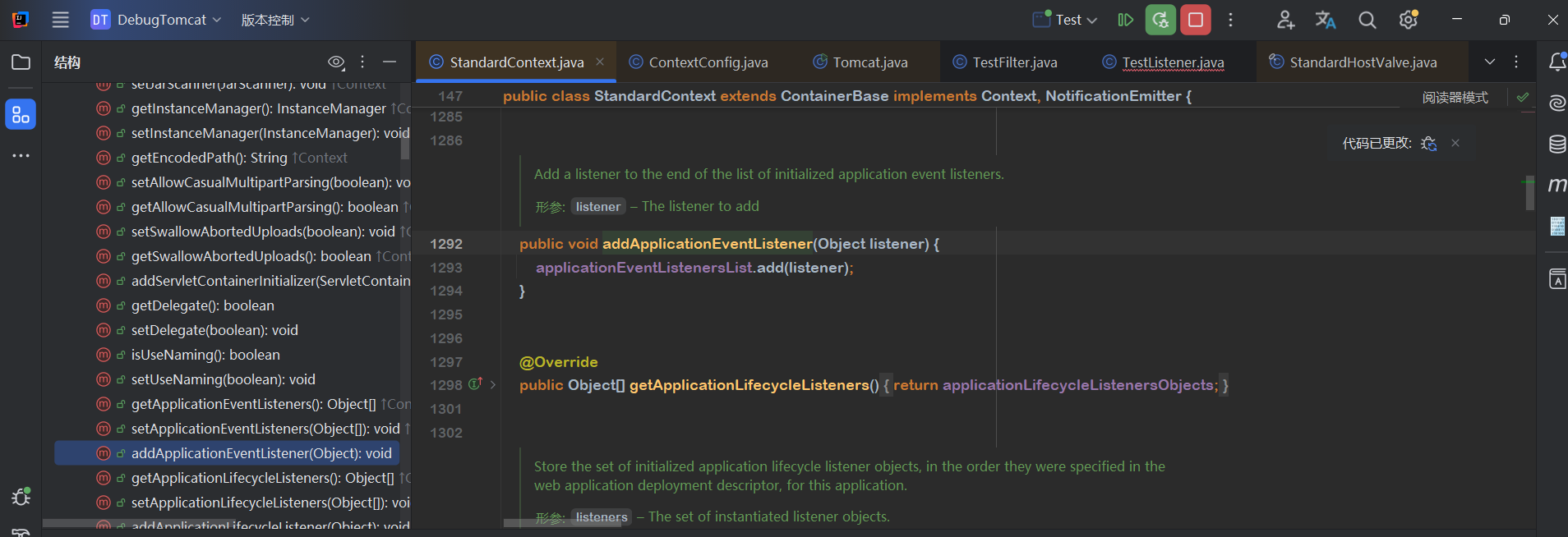Click the red Stop button
This screenshot has height=537, width=1568.
coord(1195,20)
